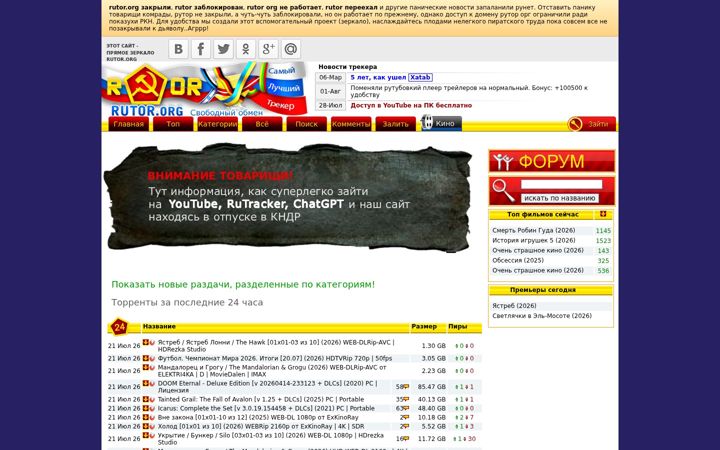Share via the Twitter bird icon
Image resolution: width=720 pixels, height=450 pixels.
223,49
